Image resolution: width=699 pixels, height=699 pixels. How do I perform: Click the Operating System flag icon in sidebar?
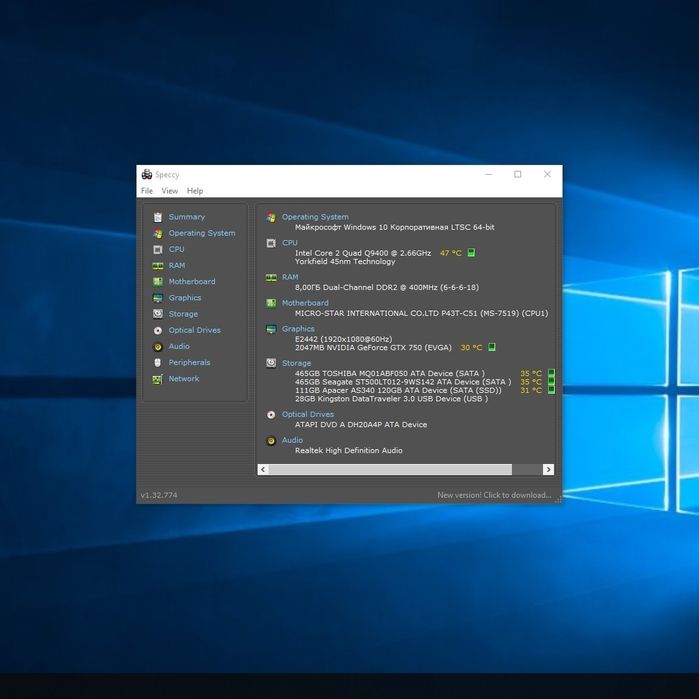point(158,233)
